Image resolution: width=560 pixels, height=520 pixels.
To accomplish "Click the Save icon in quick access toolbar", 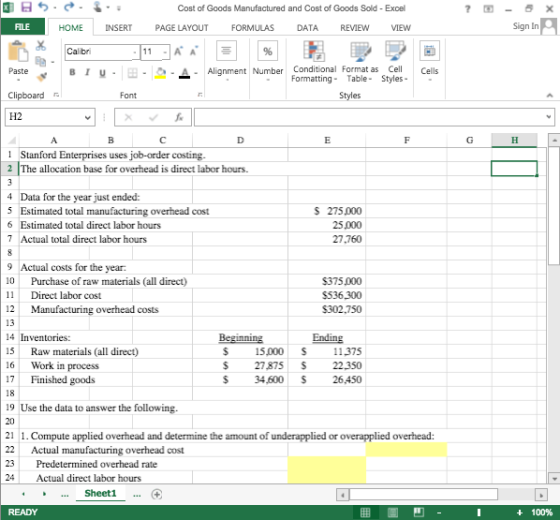I will coord(26,7).
